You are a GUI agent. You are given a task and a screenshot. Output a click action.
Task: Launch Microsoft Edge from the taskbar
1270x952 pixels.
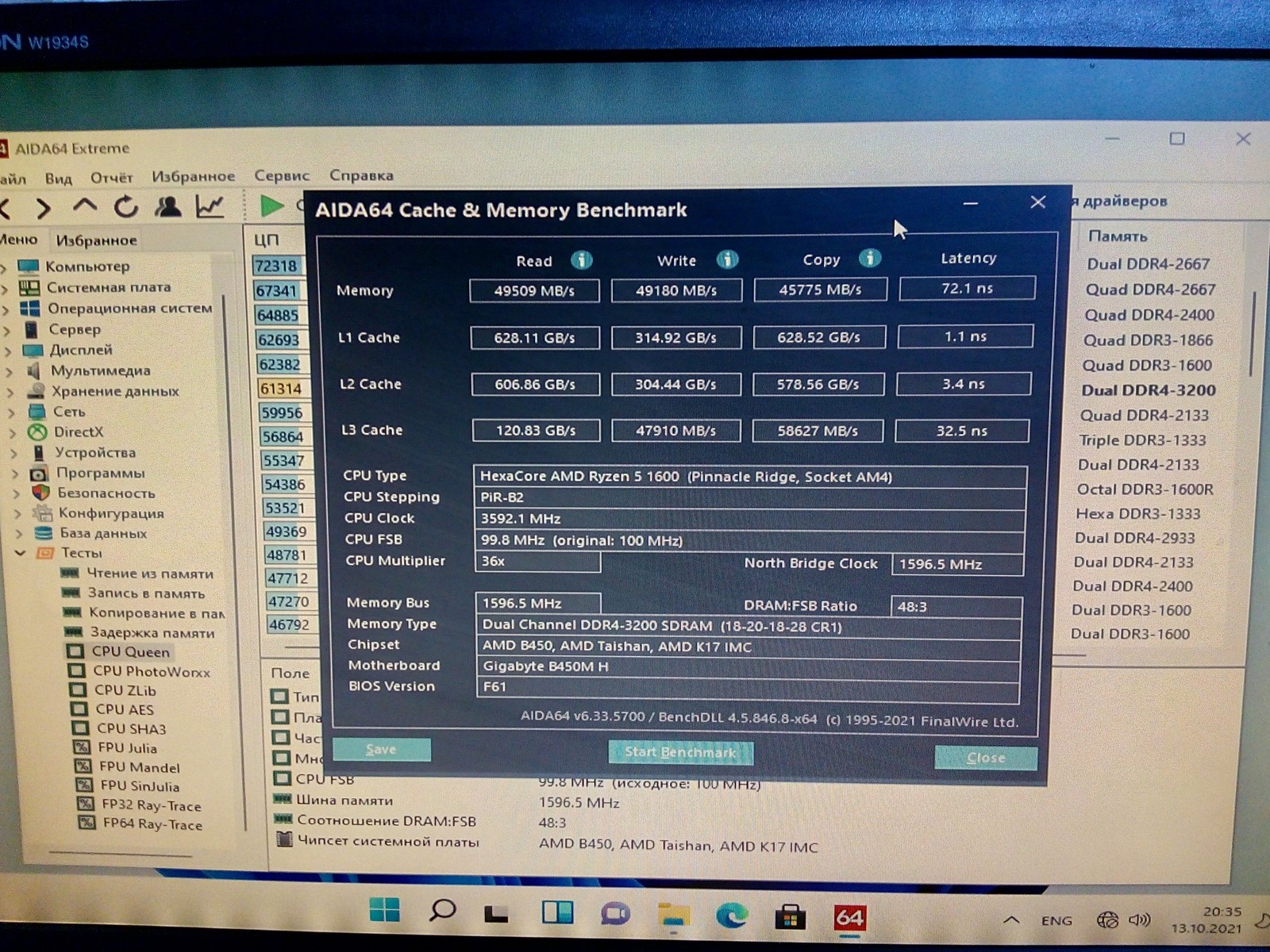click(732, 916)
